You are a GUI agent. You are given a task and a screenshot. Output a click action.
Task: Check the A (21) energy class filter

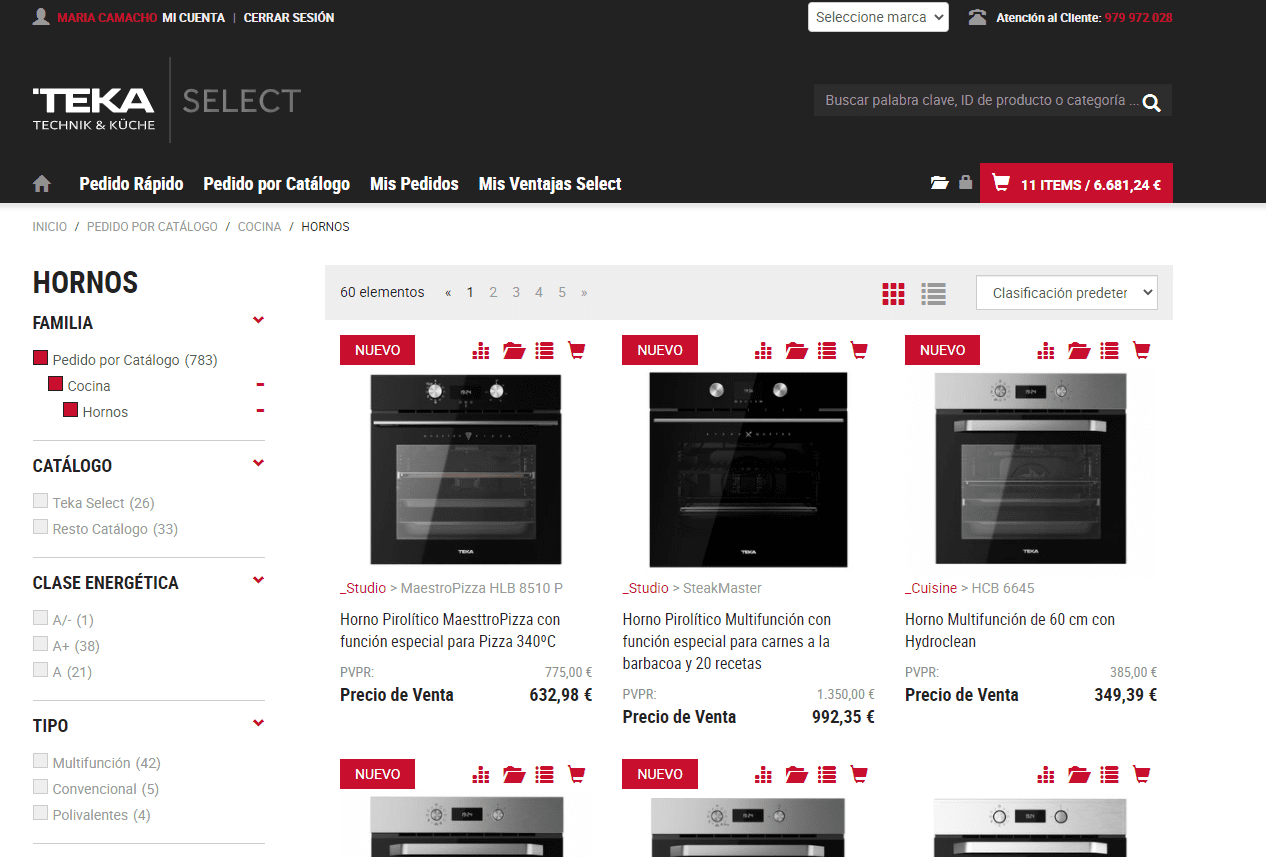40,670
